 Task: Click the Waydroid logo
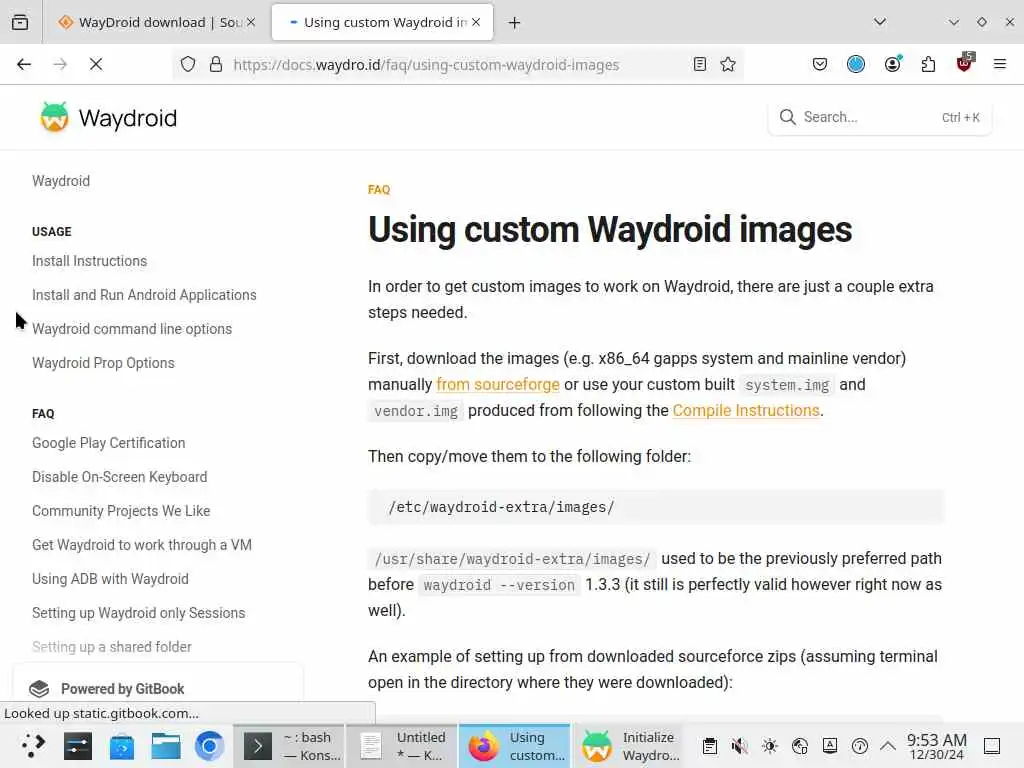(108, 118)
